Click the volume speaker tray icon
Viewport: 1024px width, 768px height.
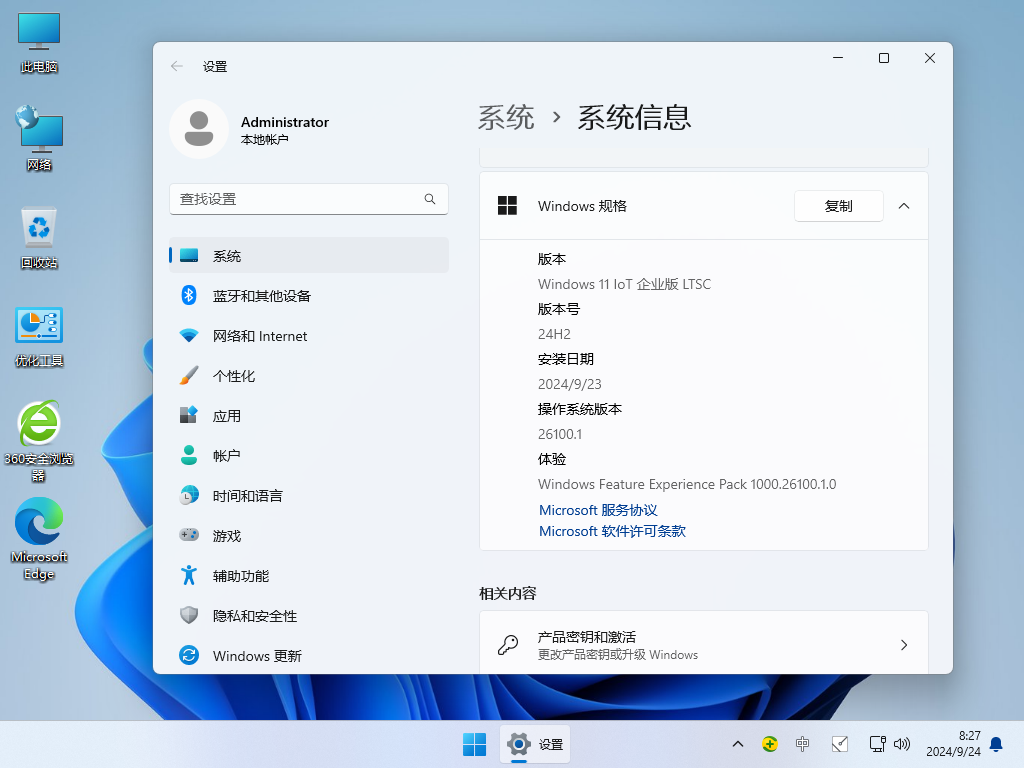coord(902,744)
